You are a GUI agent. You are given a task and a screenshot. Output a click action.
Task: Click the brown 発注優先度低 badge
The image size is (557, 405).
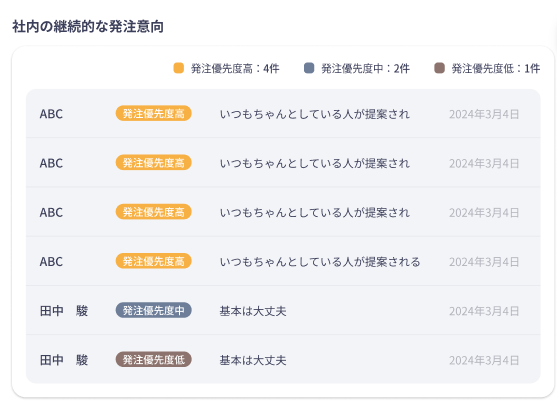click(153, 360)
